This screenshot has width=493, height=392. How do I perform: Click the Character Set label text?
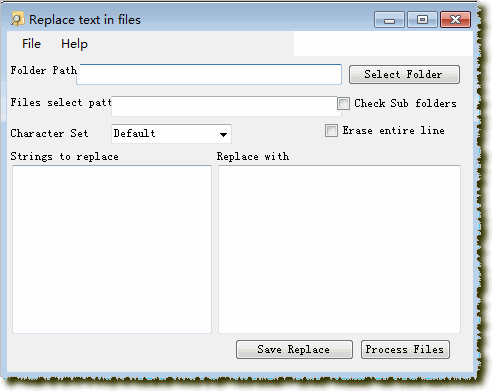[49, 133]
